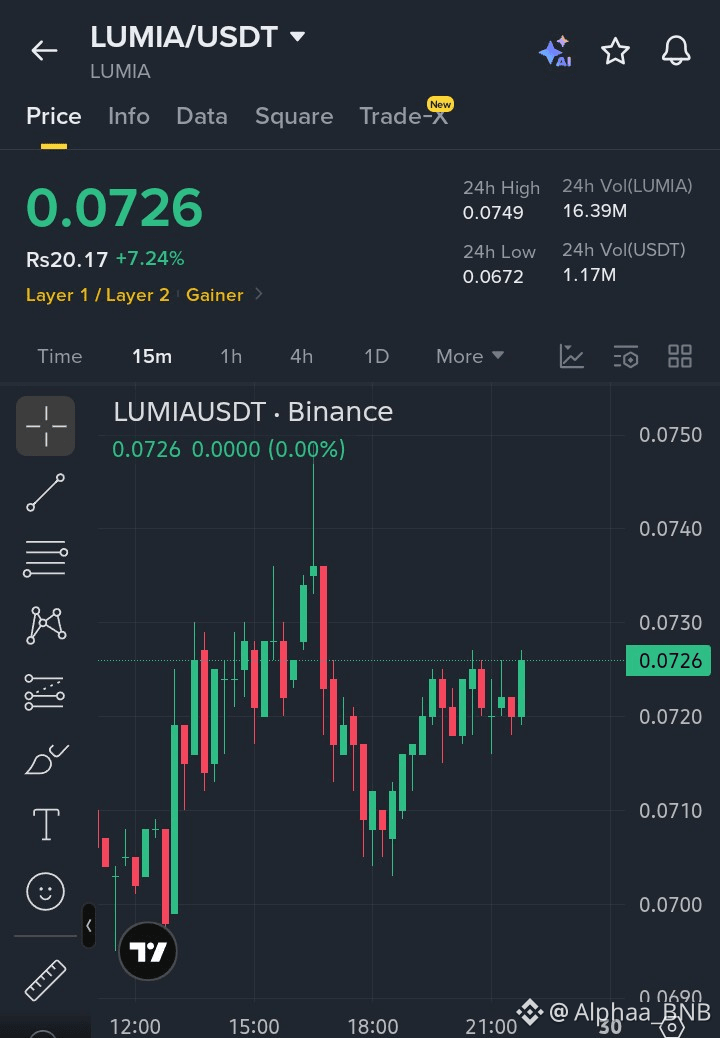
Task: Open the Gainer tag link
Action: coord(214,295)
